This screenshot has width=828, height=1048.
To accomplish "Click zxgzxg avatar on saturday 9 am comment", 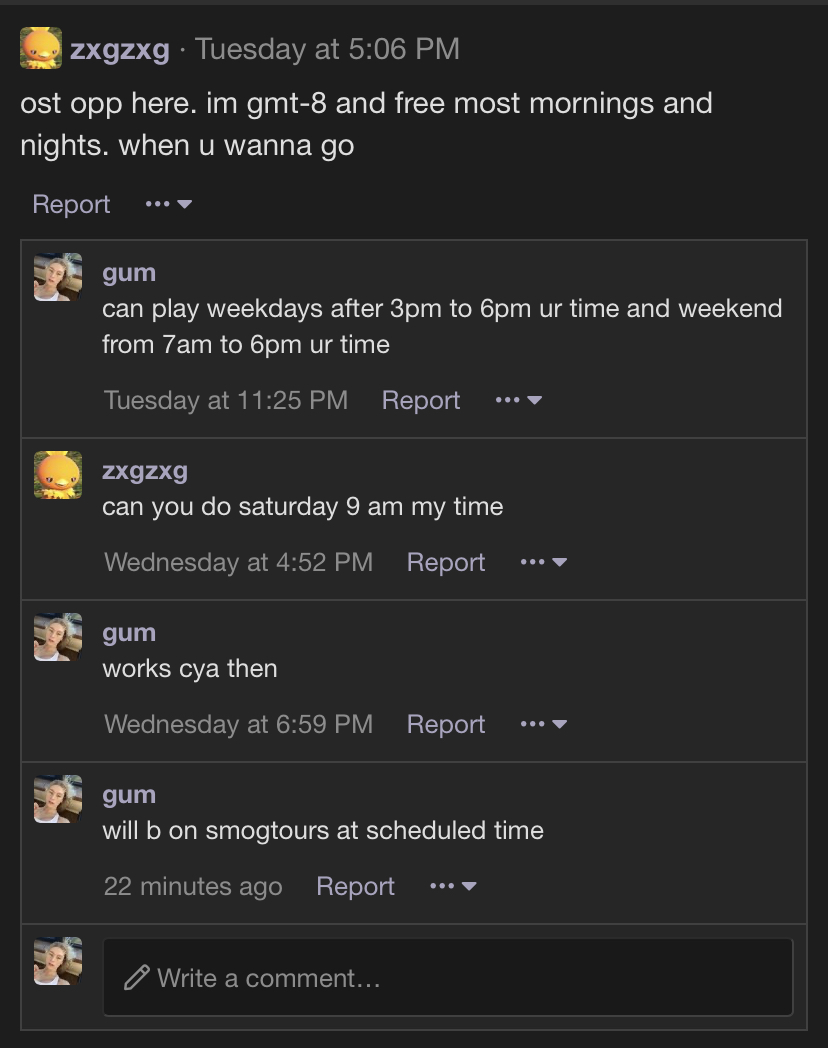I will [58, 475].
